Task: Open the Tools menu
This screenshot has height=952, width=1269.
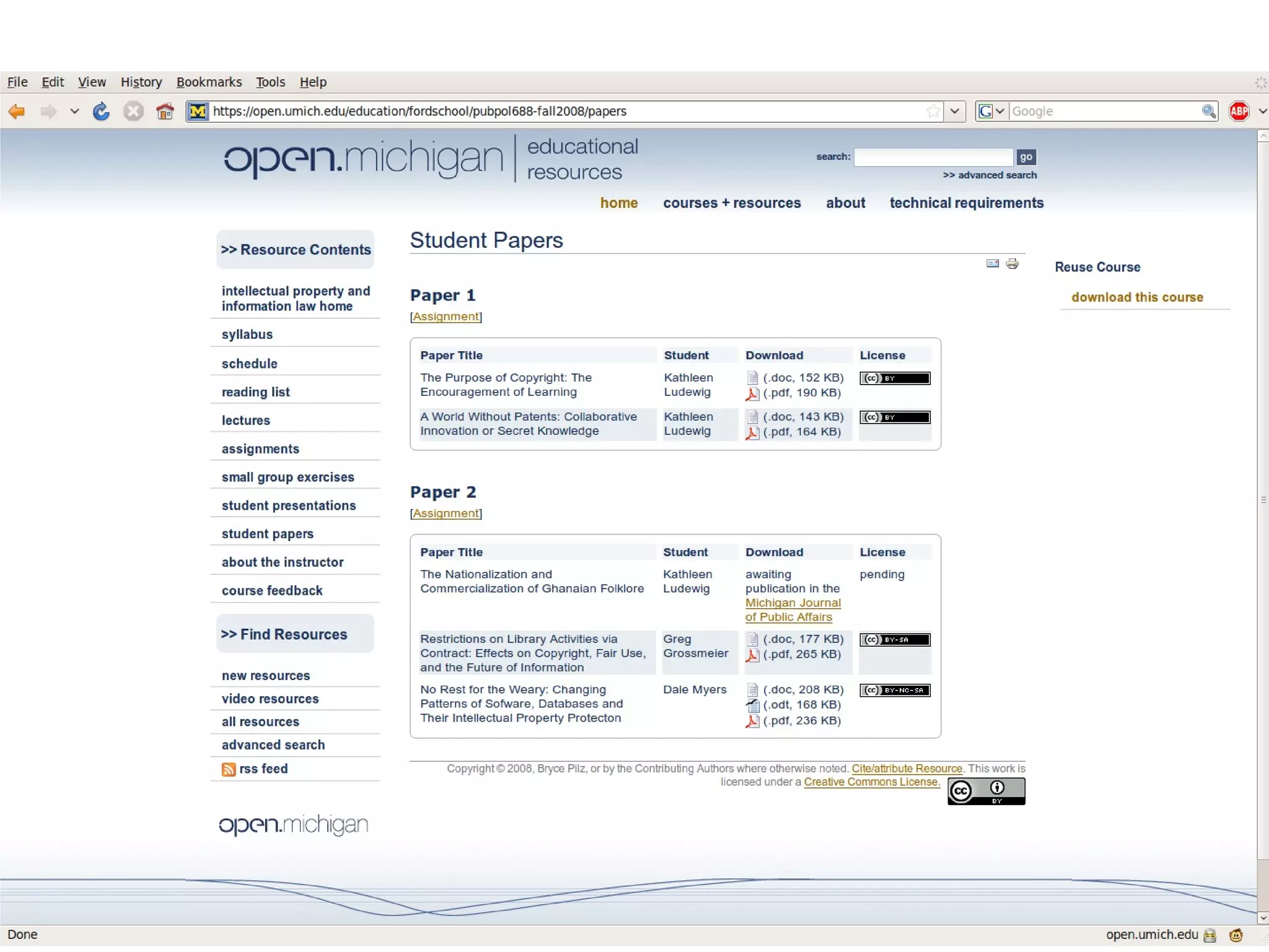Action: click(270, 82)
